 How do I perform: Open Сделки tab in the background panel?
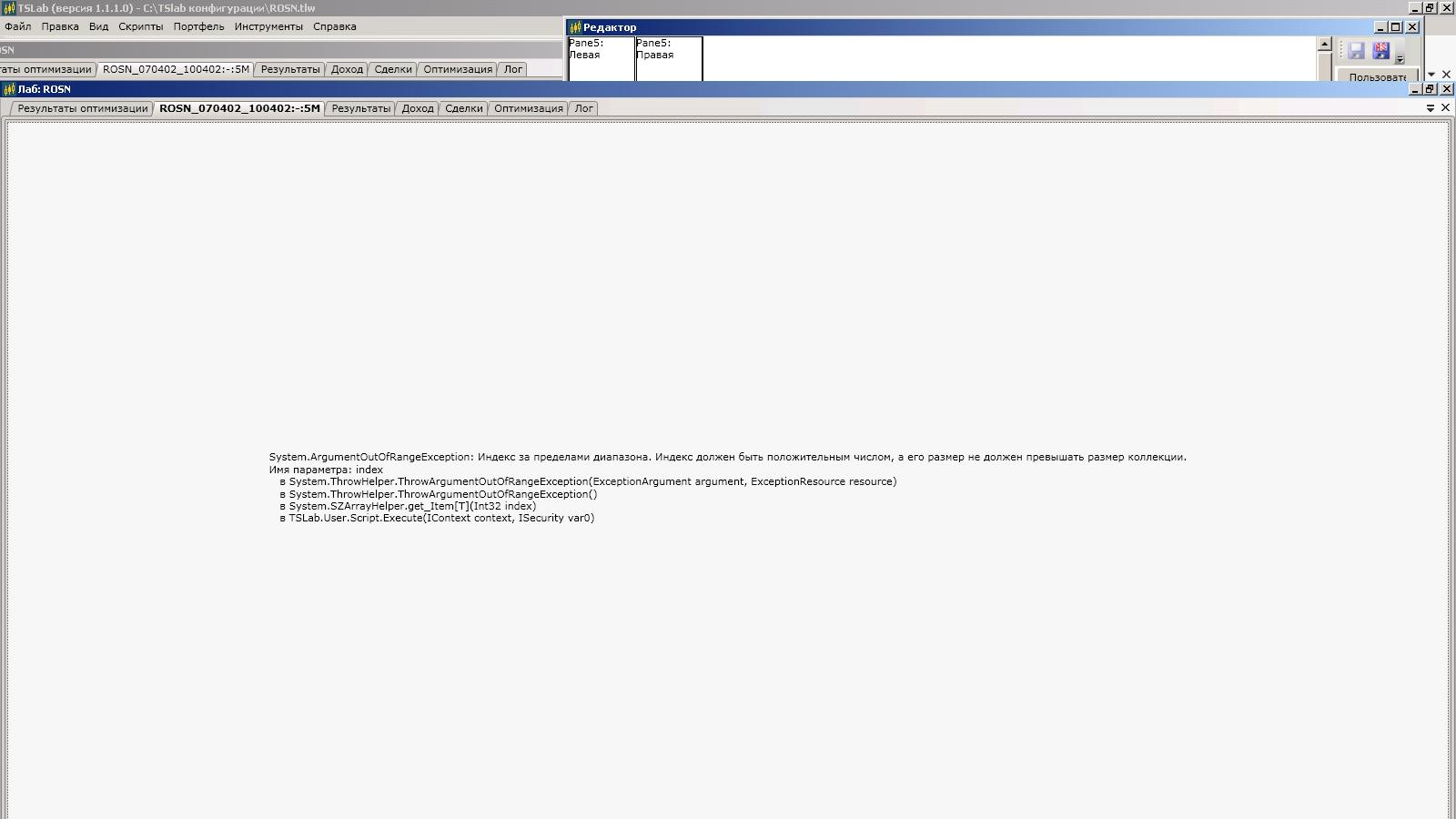pos(393,69)
